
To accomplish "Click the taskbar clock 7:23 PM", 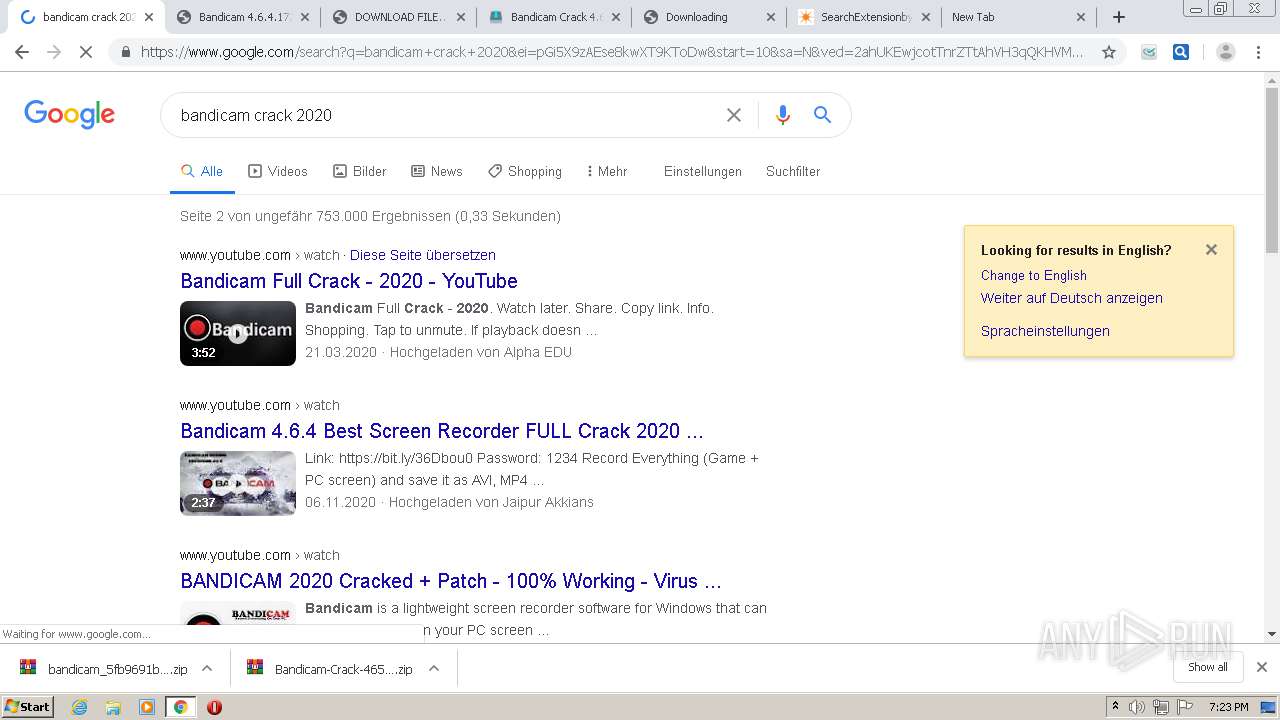I will [x=1229, y=707].
